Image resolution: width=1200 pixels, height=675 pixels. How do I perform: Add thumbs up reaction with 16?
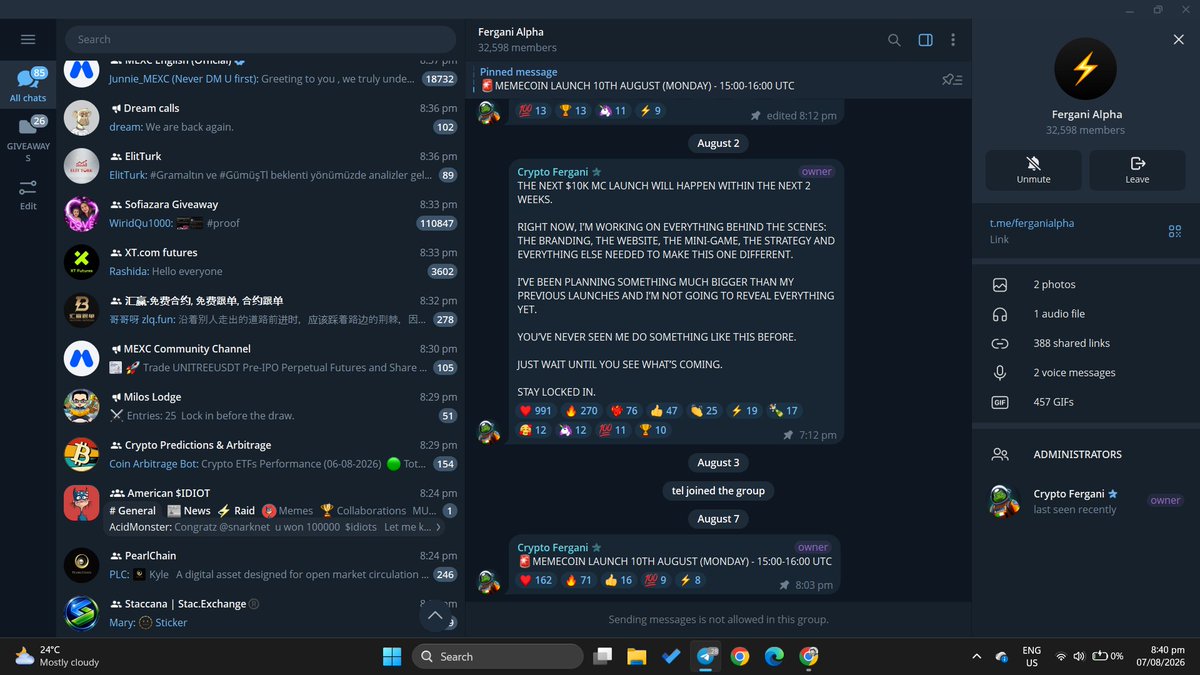pos(619,580)
